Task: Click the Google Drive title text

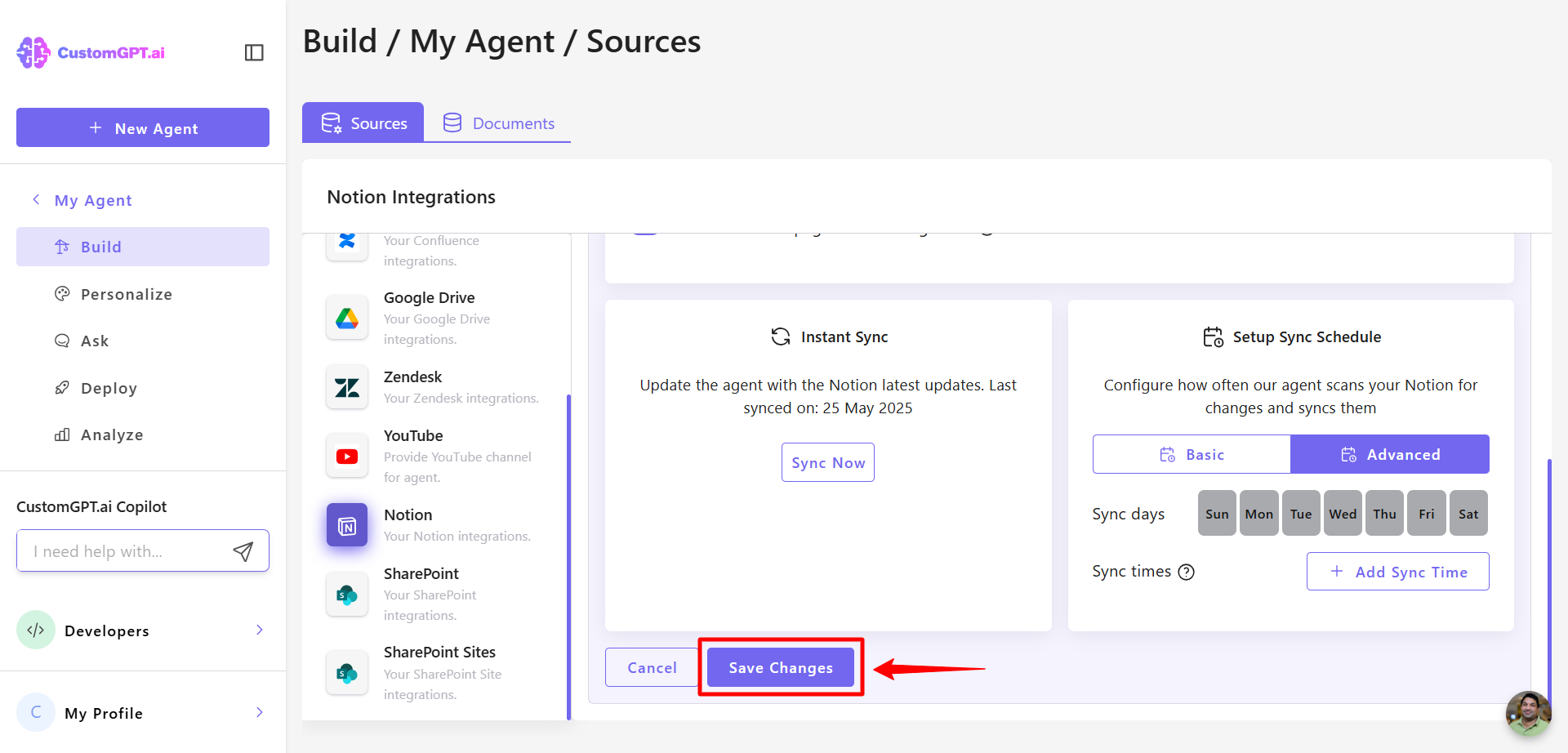Action: (429, 297)
